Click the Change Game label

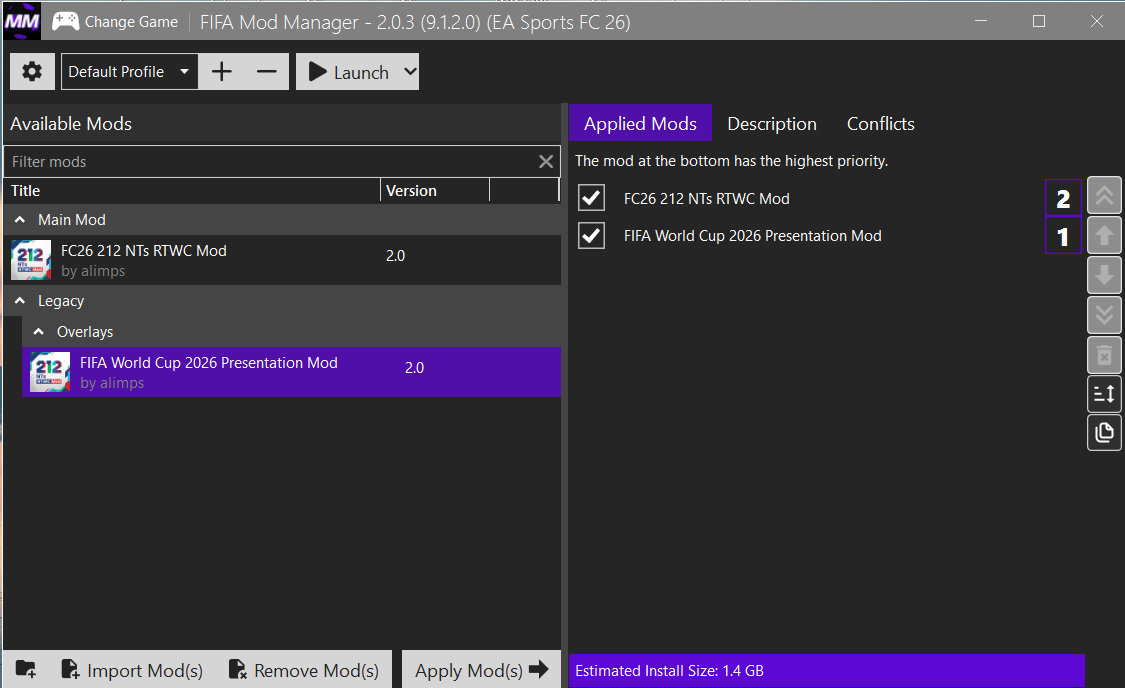pos(131,22)
